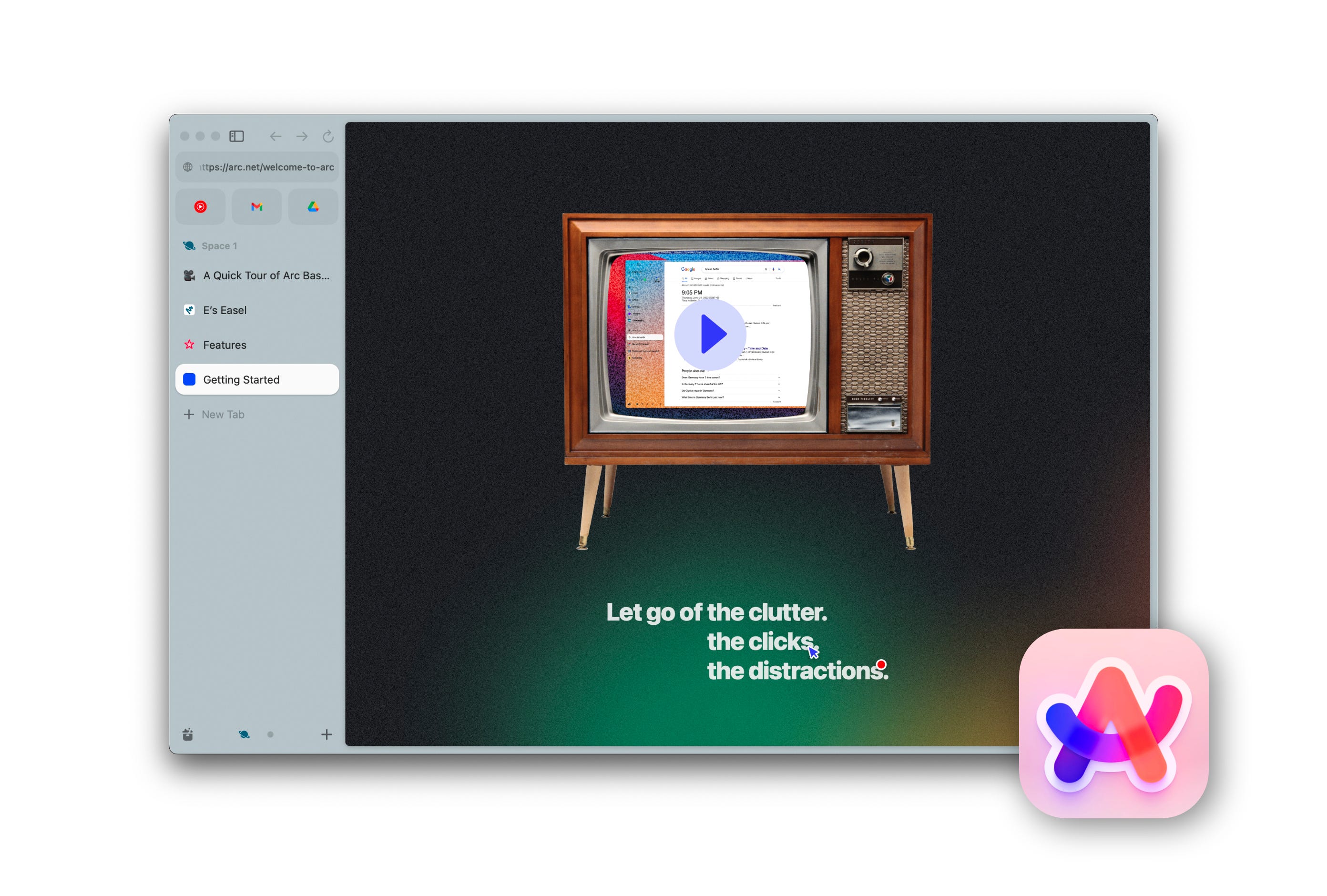The width and height of the screenshot is (1327, 896).
Task: Click the plus button at the sidebar bottom
Action: [x=327, y=734]
